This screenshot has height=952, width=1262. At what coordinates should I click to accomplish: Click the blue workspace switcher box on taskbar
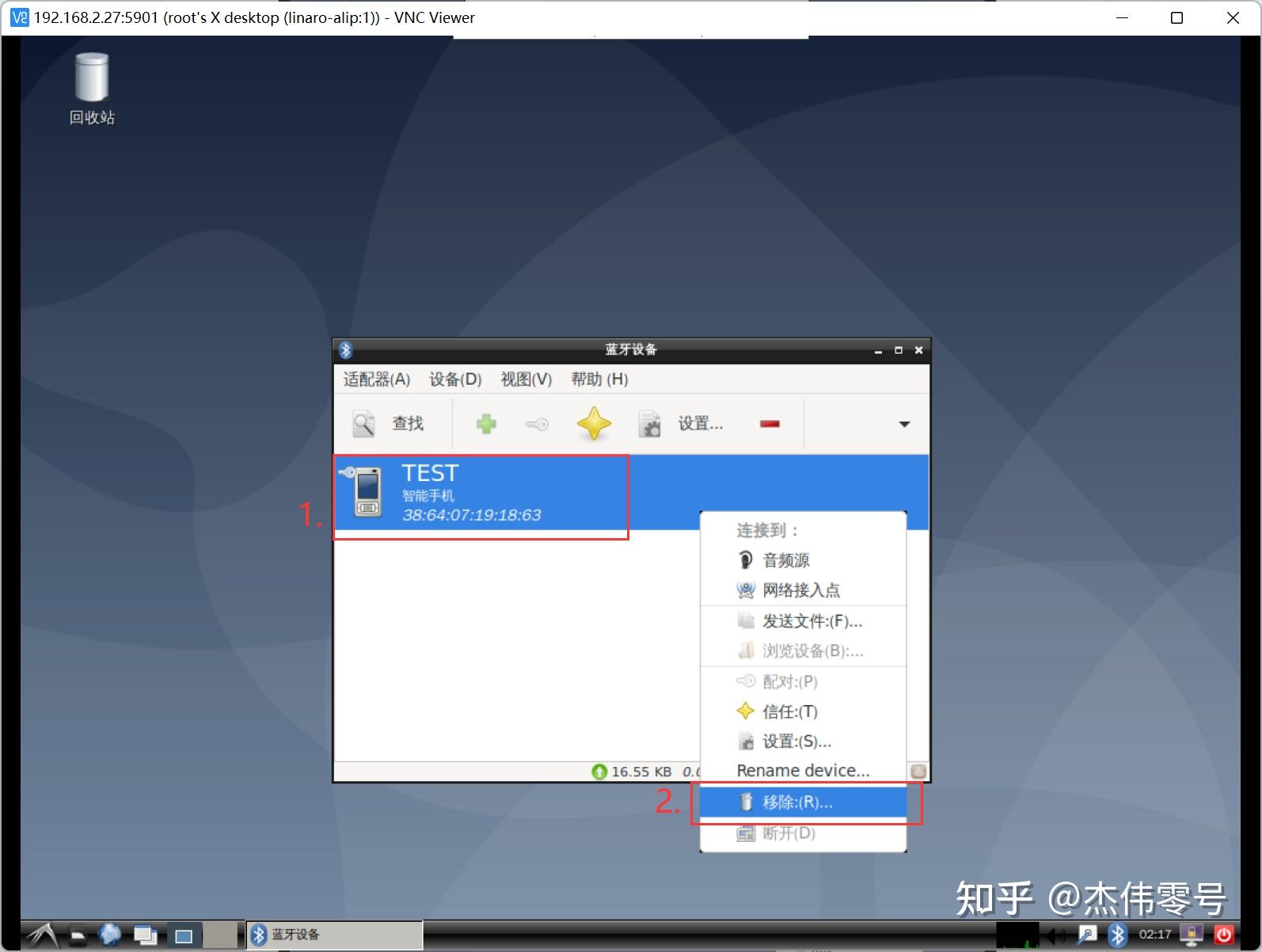[184, 935]
